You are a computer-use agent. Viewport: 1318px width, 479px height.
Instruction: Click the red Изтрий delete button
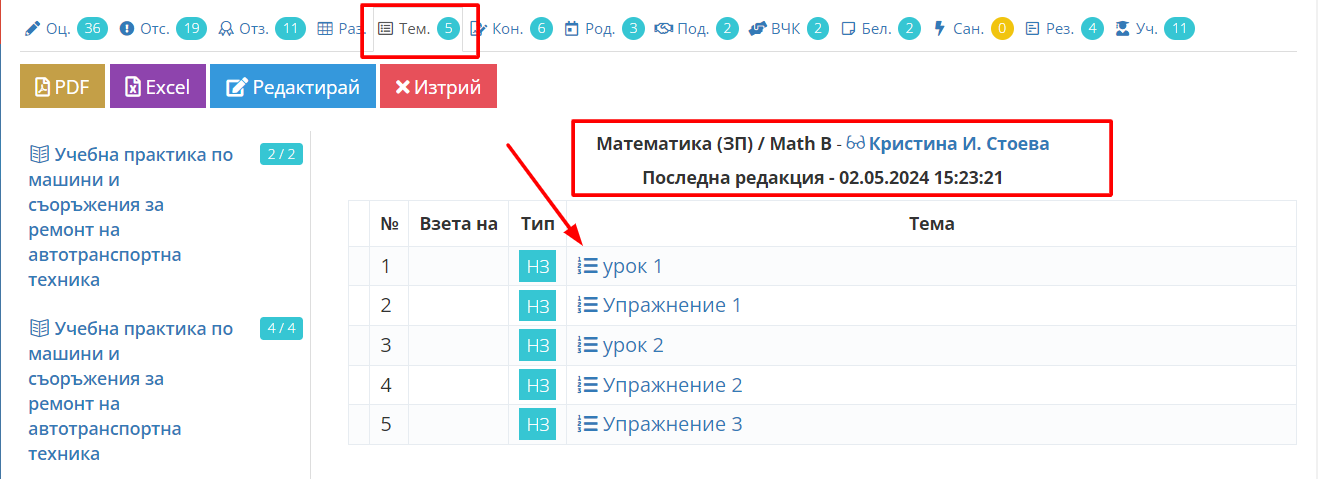[438, 86]
